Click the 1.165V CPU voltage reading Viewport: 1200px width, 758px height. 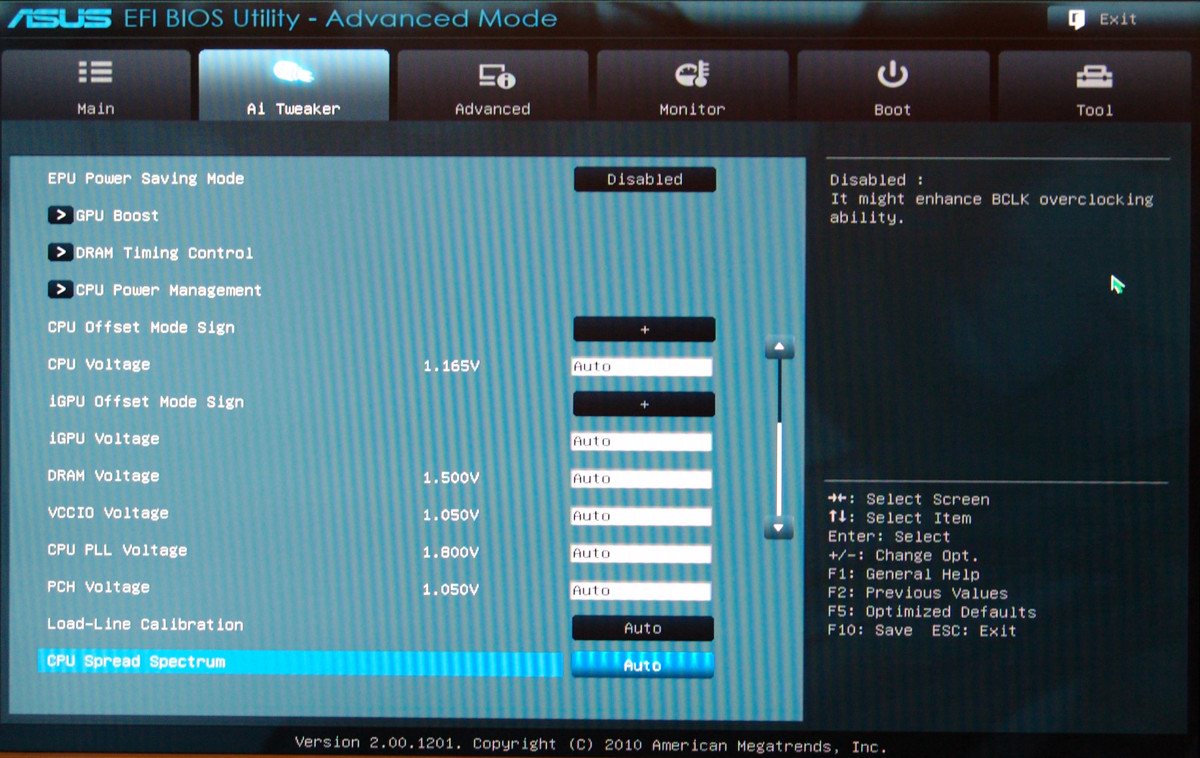click(x=451, y=367)
